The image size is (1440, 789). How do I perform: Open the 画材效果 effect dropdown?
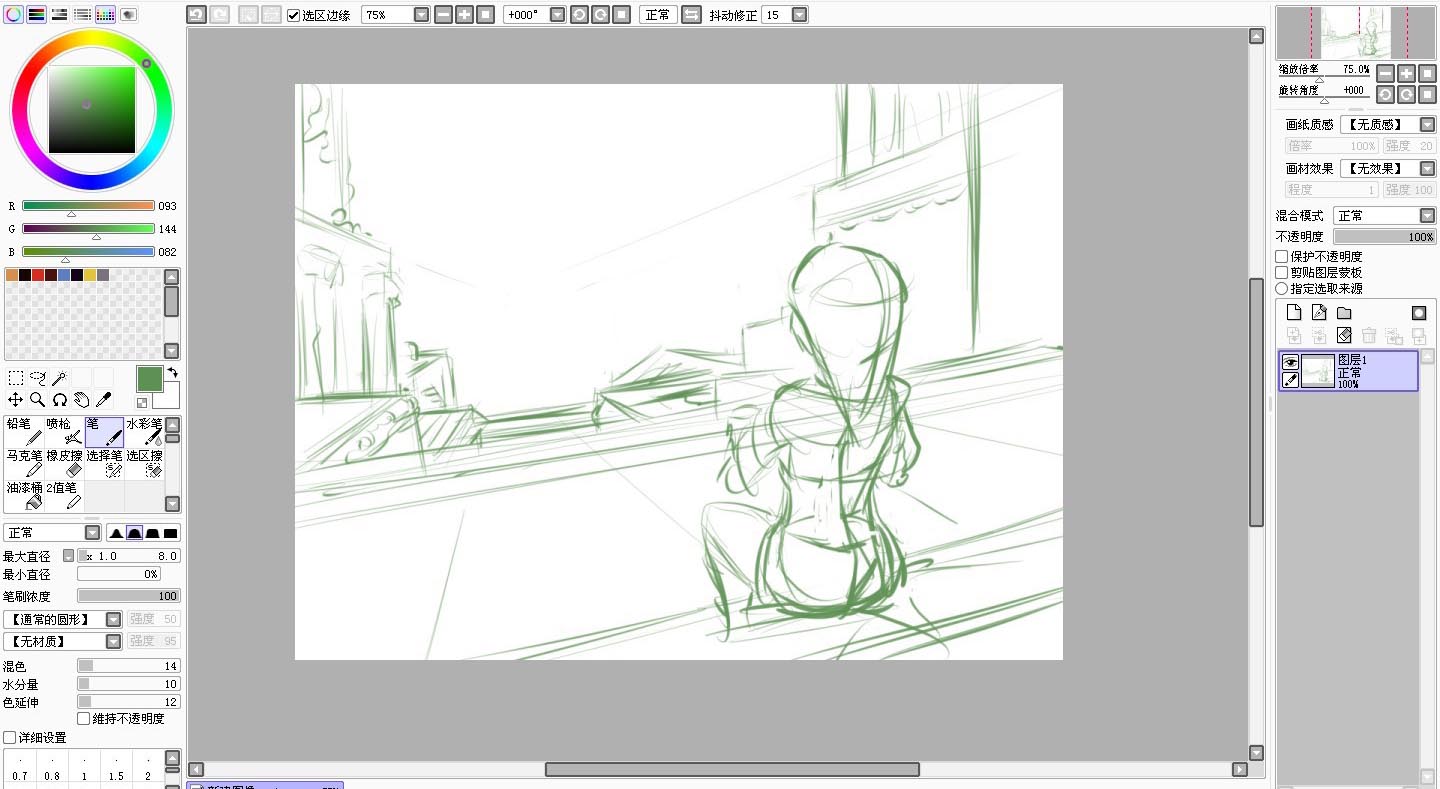point(1427,169)
